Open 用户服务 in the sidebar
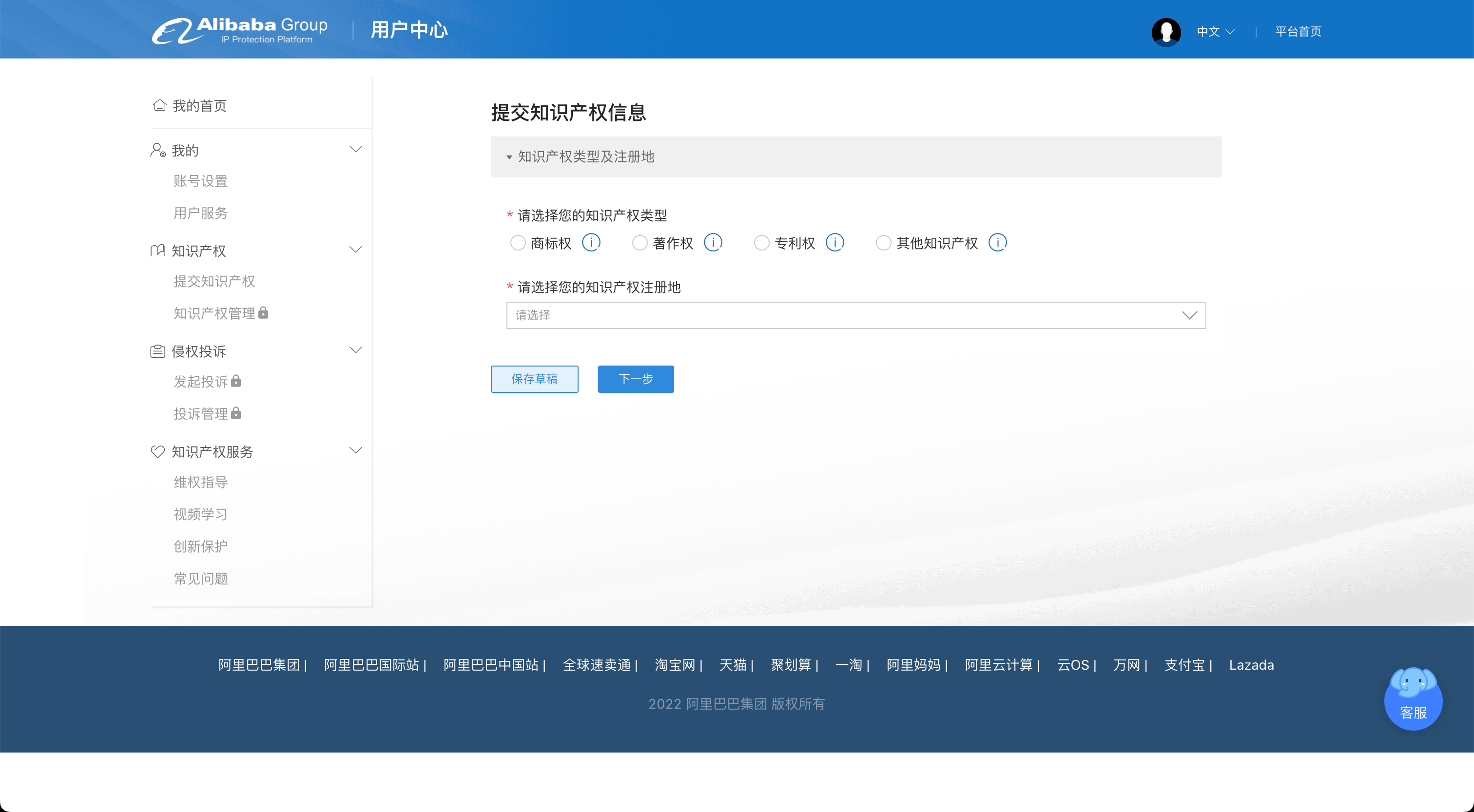This screenshot has width=1474, height=812. 200,213
